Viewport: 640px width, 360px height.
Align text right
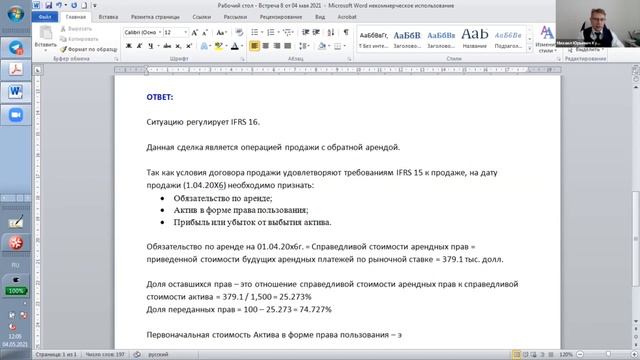coord(277,46)
